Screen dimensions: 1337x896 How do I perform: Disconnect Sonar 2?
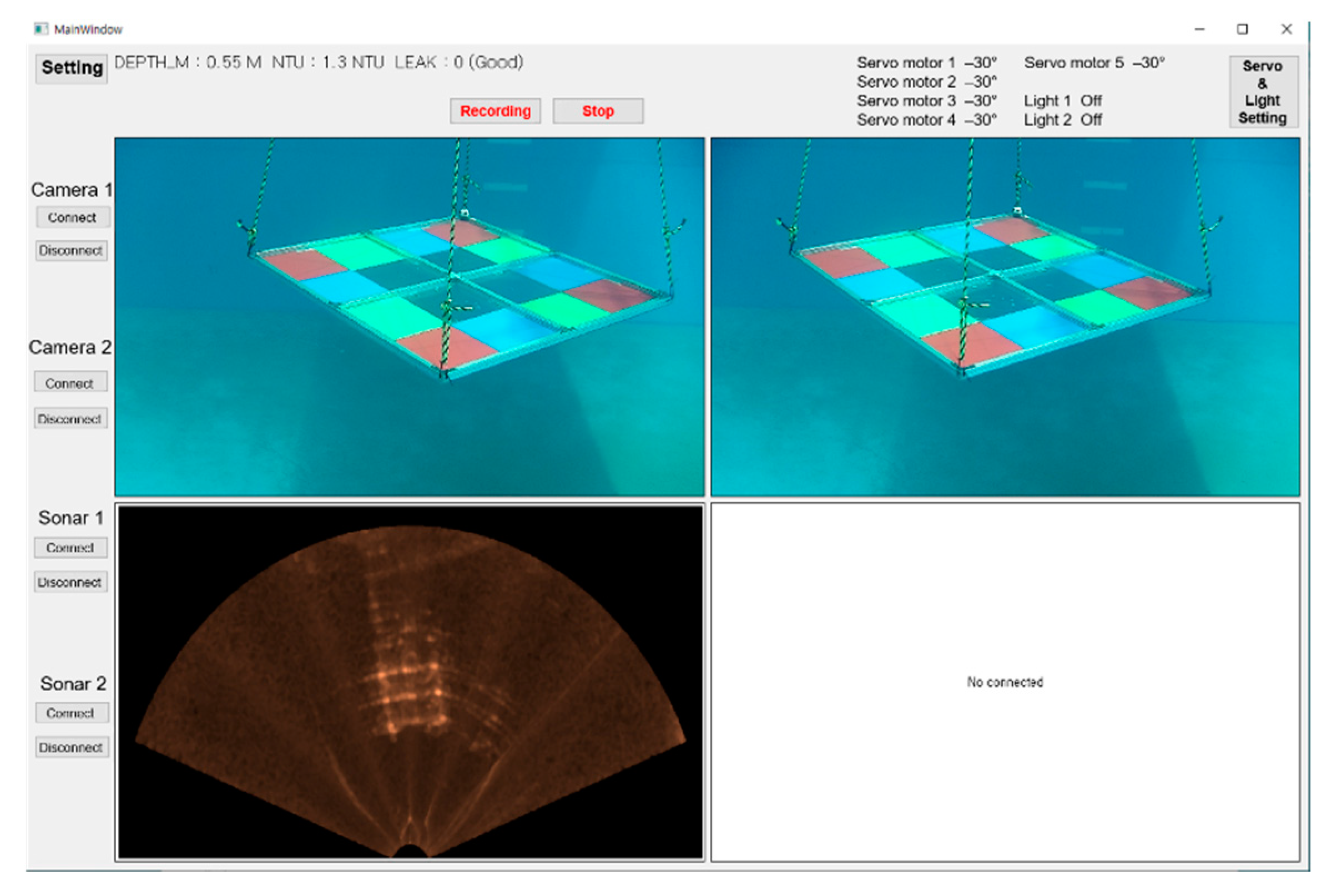click(x=71, y=747)
